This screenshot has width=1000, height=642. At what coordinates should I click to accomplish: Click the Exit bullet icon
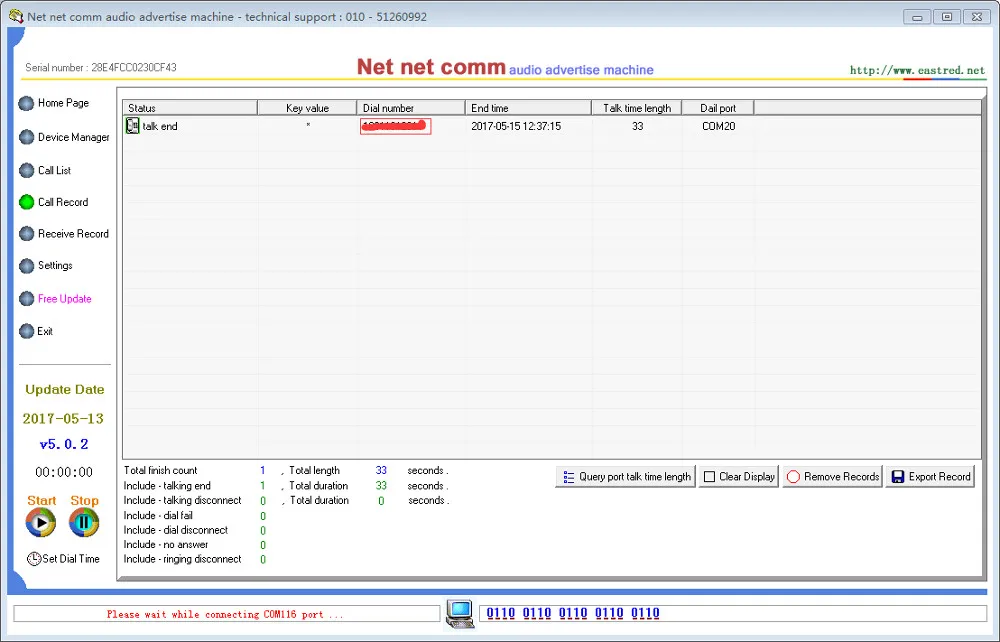click(26, 331)
